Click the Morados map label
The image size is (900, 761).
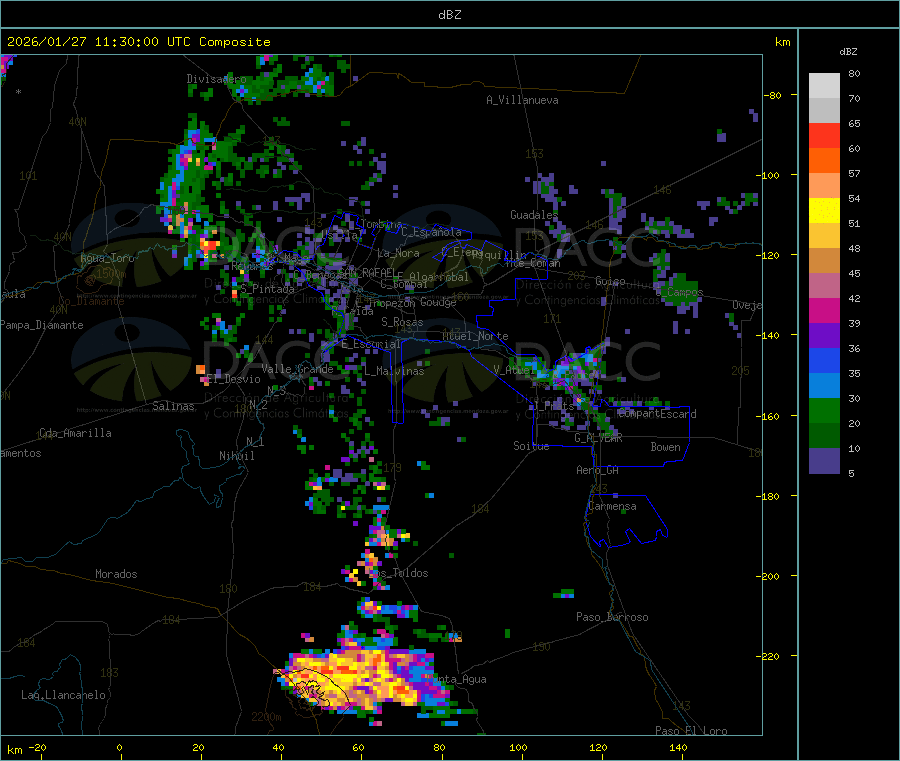[x=116, y=574]
